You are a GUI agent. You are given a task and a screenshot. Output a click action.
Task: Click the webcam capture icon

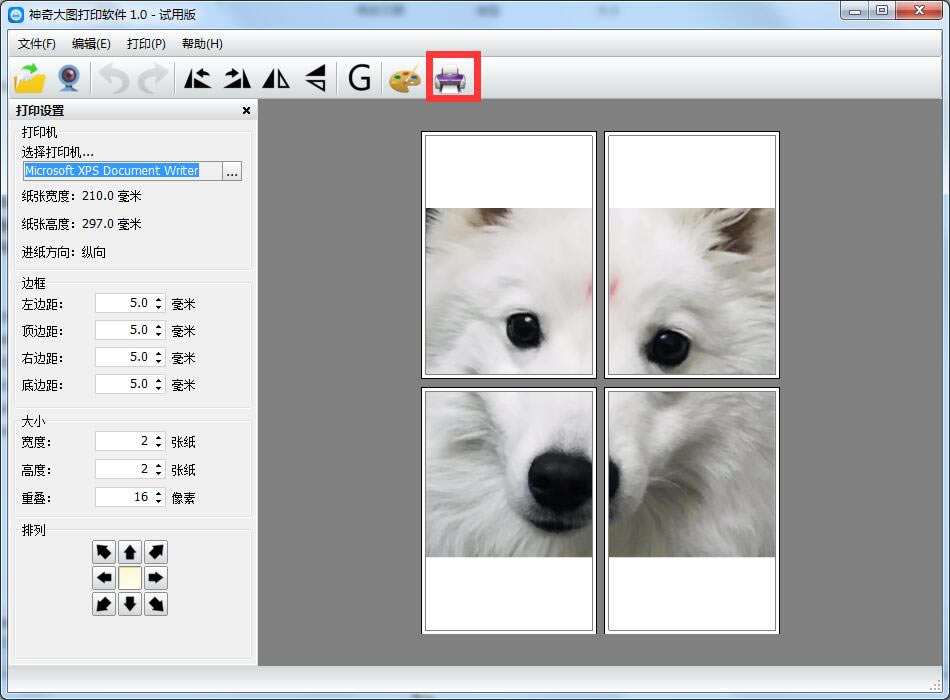(69, 78)
